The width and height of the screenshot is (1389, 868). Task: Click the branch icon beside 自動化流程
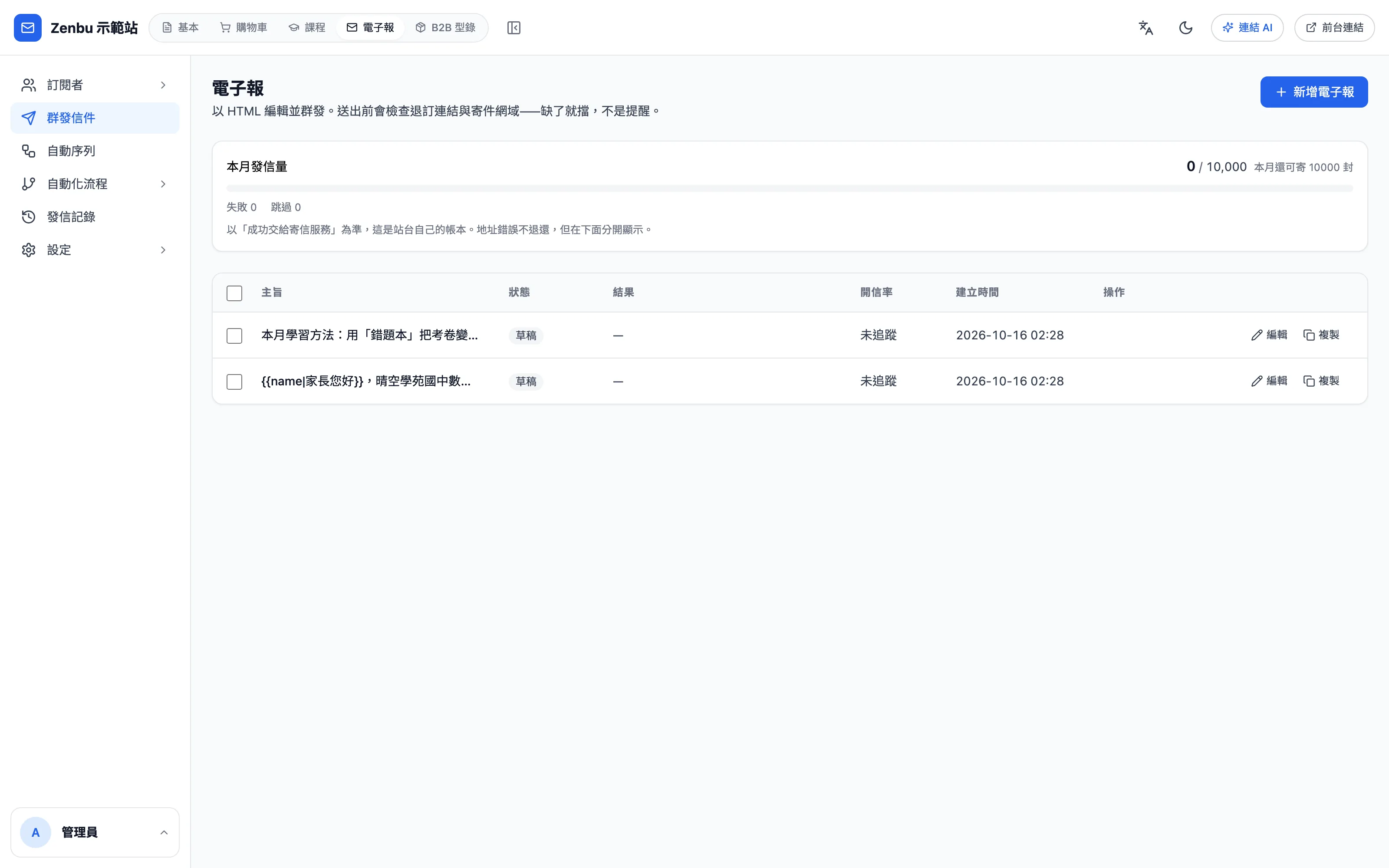(29, 184)
